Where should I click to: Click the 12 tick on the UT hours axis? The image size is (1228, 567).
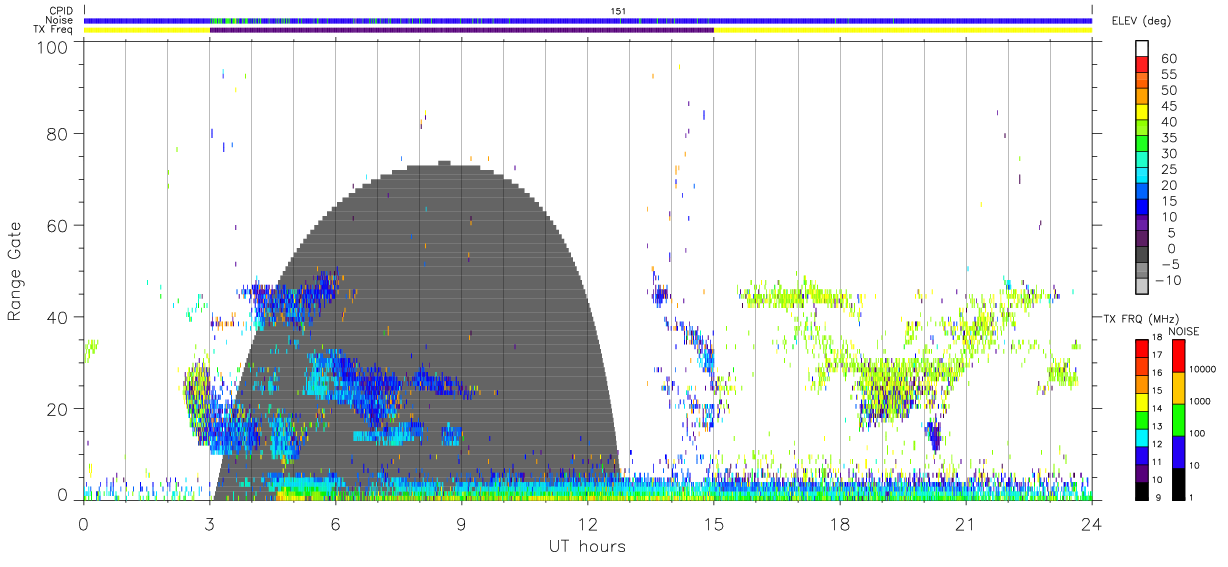coord(587,523)
